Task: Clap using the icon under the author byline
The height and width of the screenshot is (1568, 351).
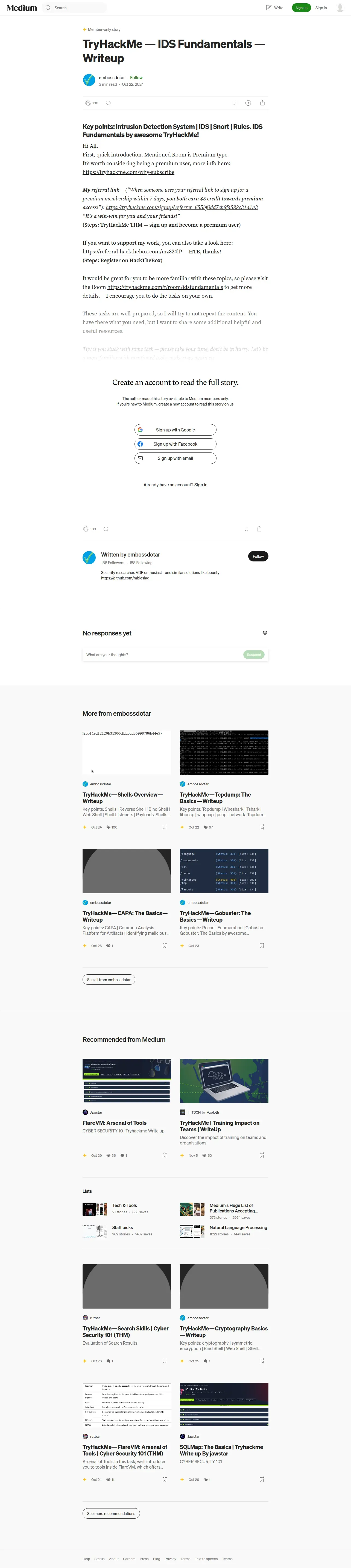Action: pyautogui.click(x=88, y=103)
